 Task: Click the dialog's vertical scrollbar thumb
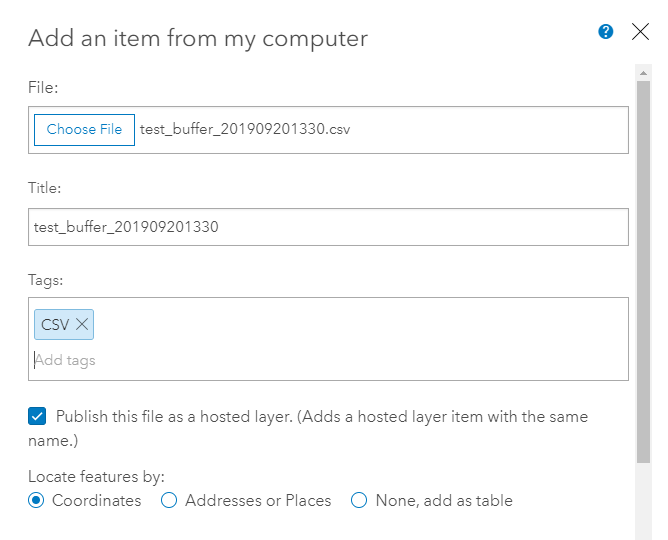tap(644, 260)
